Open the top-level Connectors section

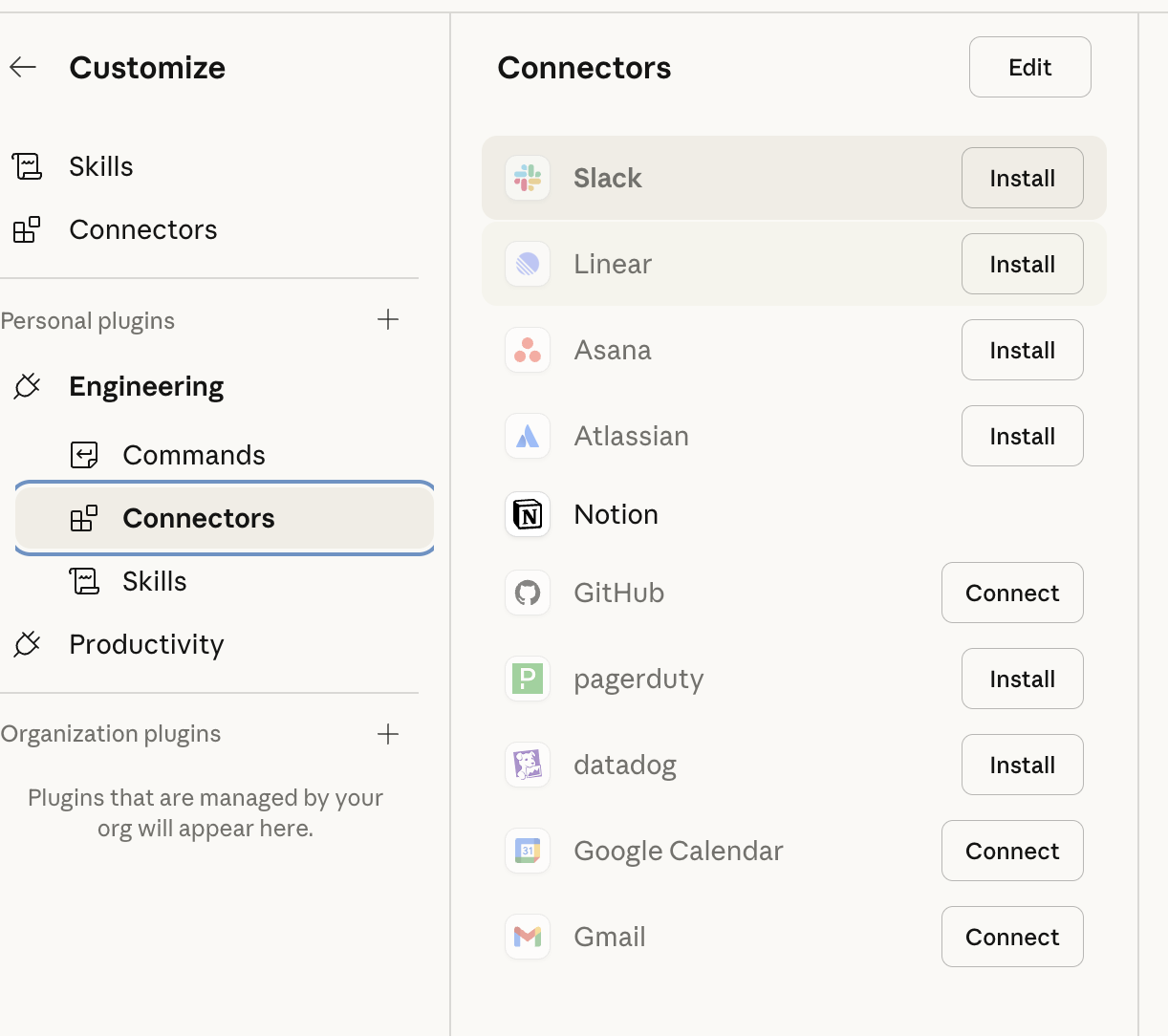pyautogui.click(x=143, y=229)
